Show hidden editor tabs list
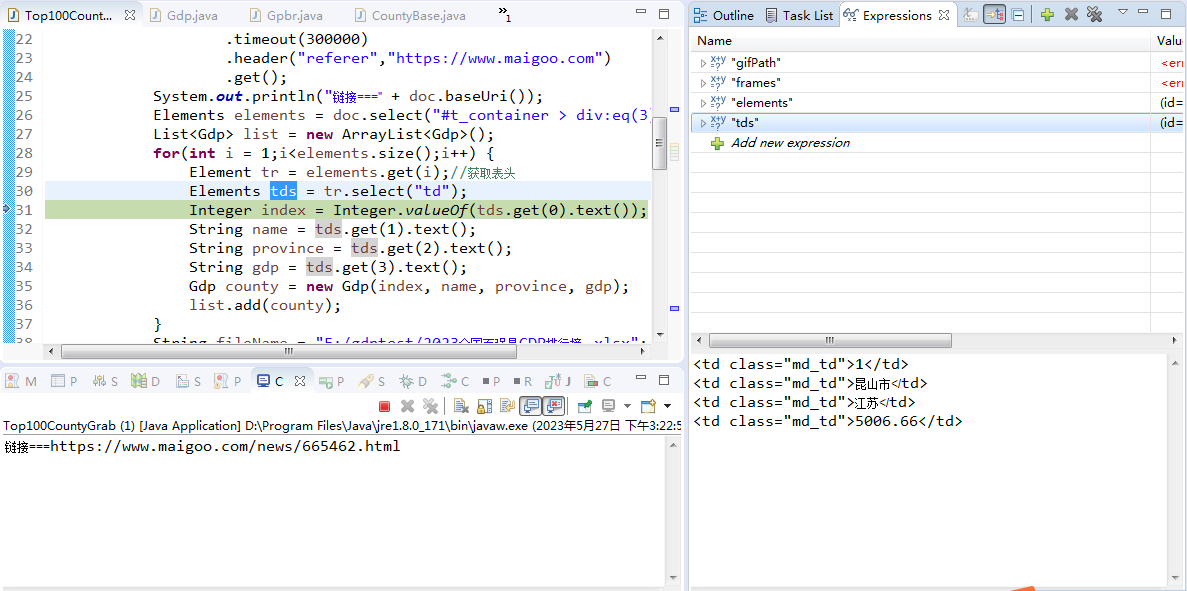This screenshot has width=1187, height=591. tap(505, 14)
